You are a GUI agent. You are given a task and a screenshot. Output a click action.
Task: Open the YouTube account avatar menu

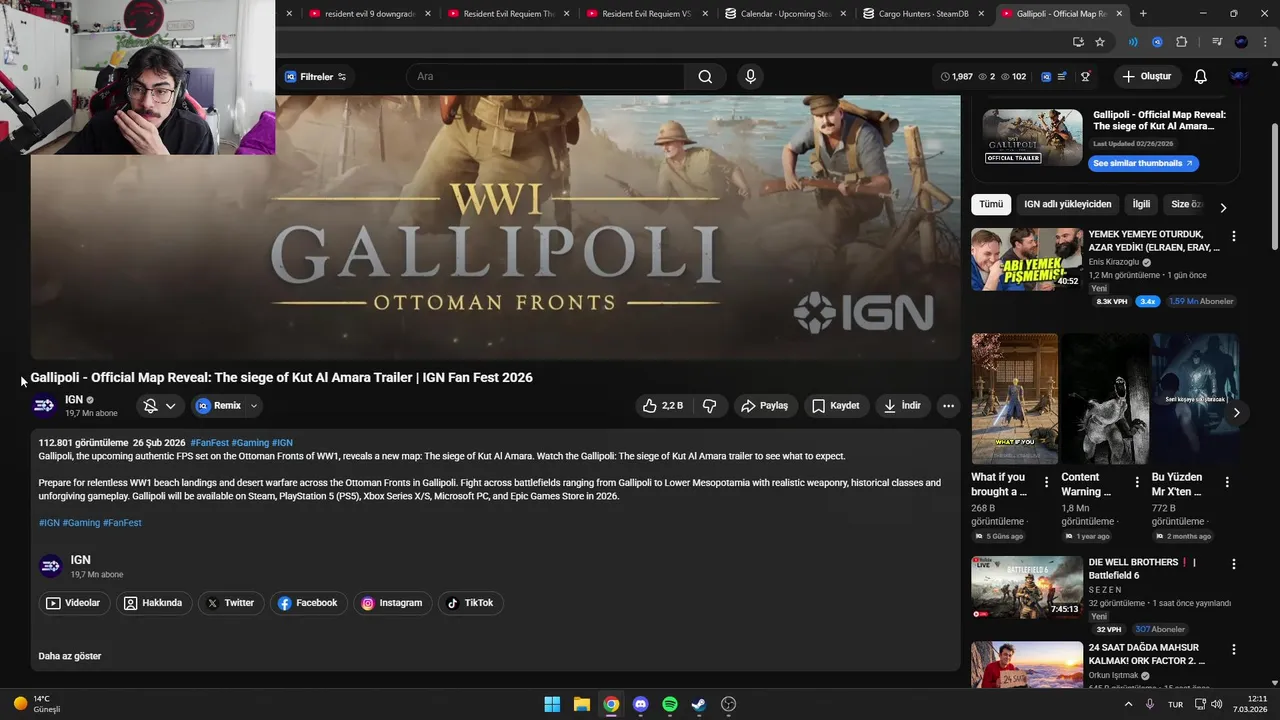[x=1240, y=77]
